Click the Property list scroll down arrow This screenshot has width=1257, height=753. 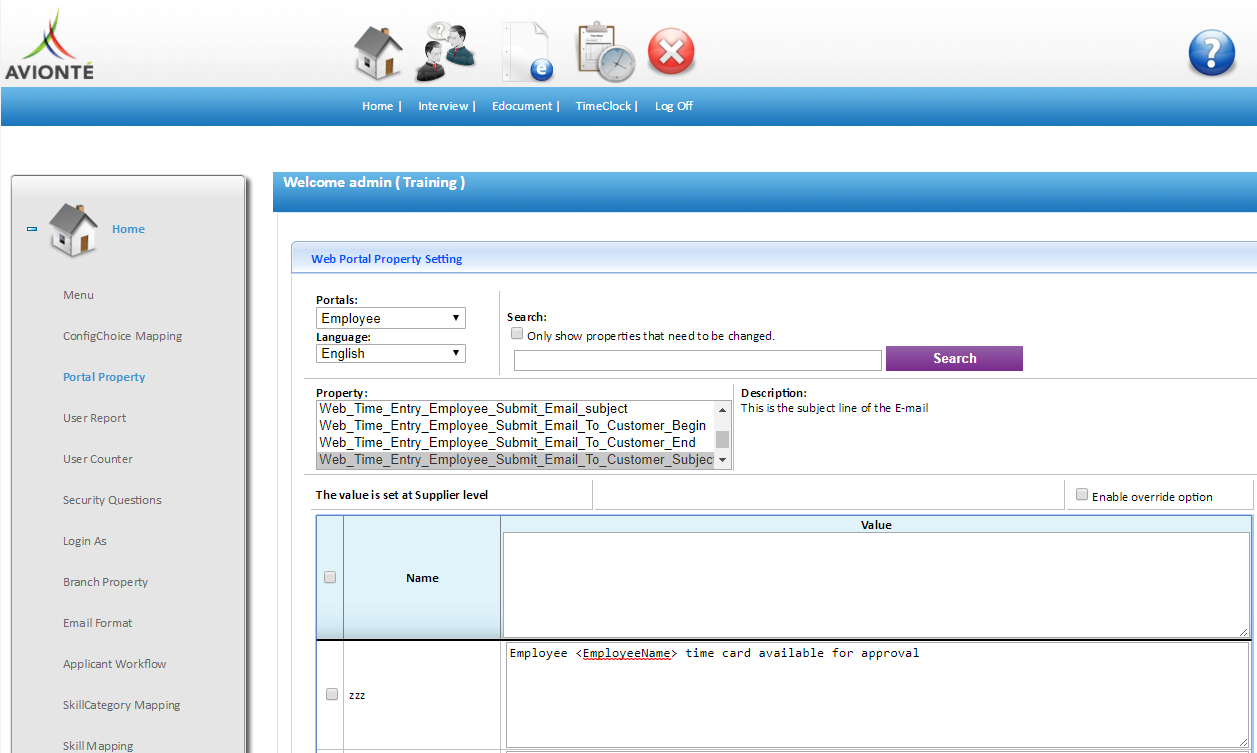click(x=723, y=461)
